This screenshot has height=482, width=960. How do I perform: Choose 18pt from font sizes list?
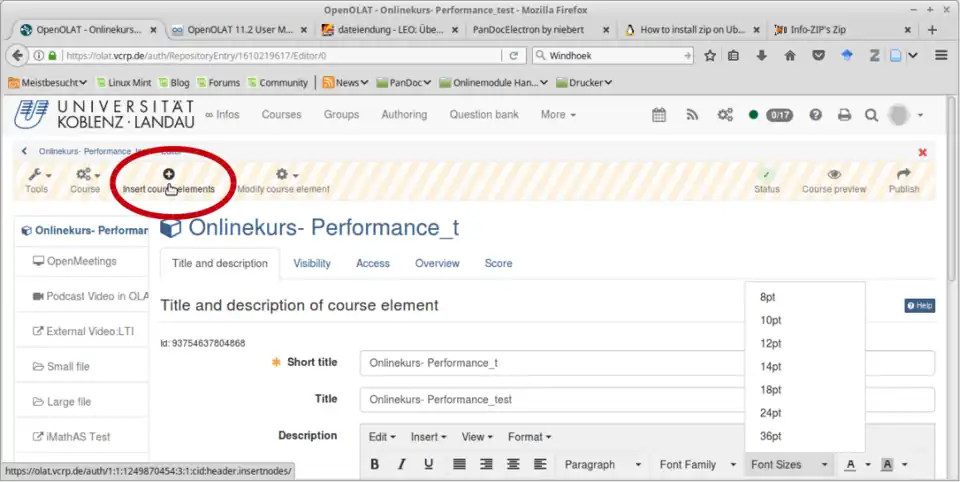tap(770, 390)
